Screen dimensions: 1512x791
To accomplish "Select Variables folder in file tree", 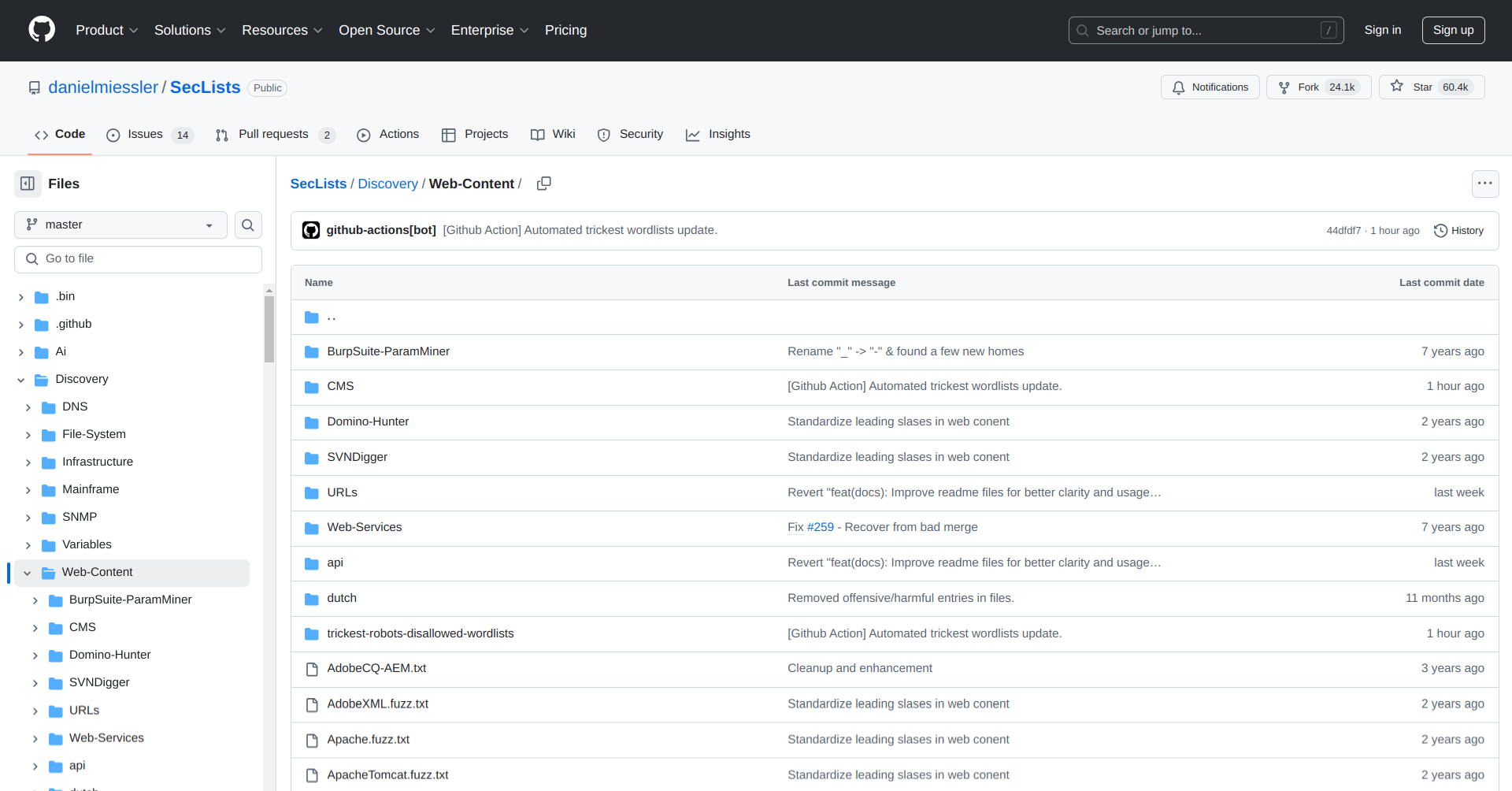I will [x=87, y=544].
